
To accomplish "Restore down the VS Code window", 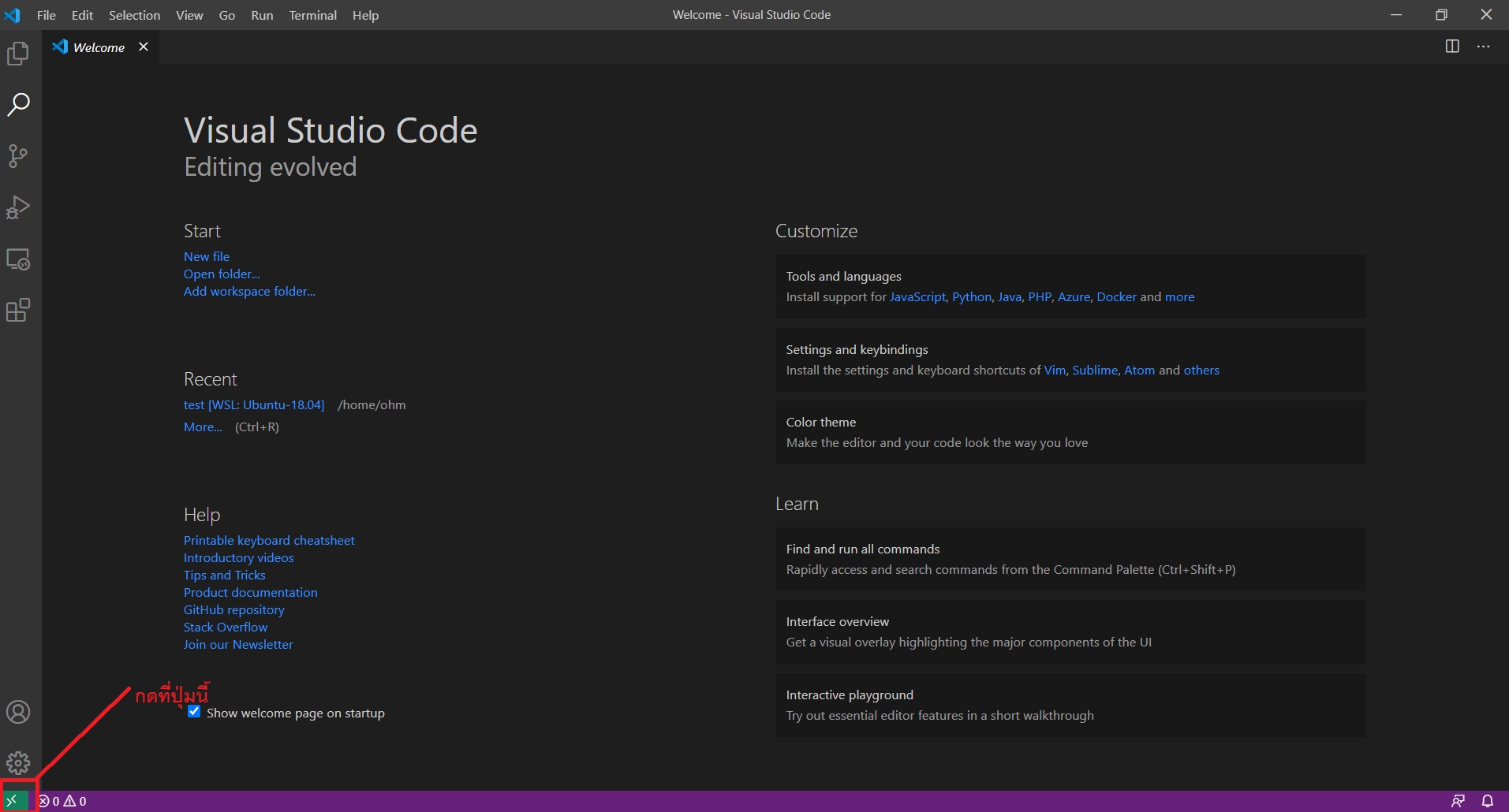I will pyautogui.click(x=1441, y=15).
